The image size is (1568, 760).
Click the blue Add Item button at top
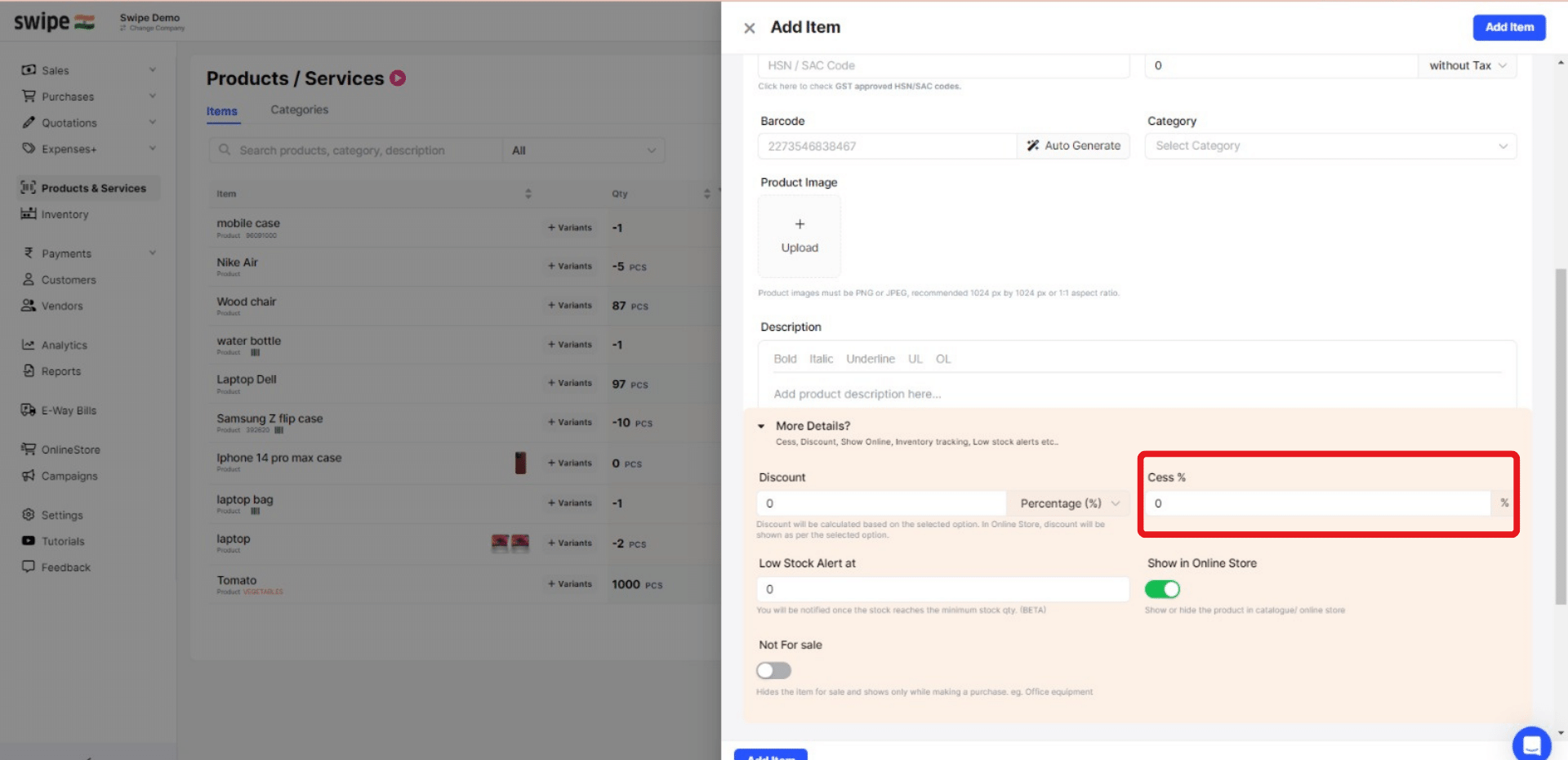point(1509,27)
